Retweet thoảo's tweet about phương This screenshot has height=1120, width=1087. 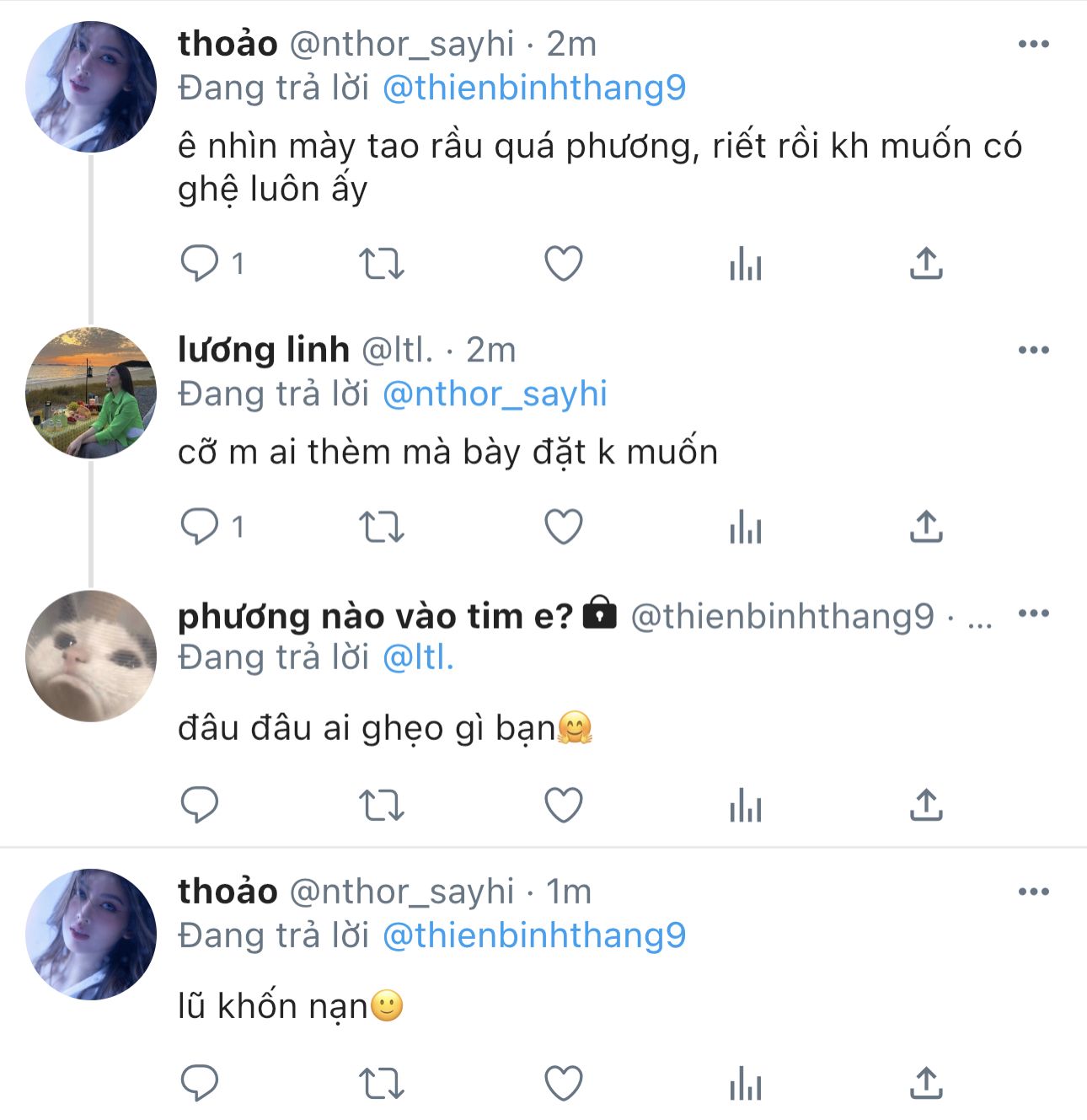(382, 264)
